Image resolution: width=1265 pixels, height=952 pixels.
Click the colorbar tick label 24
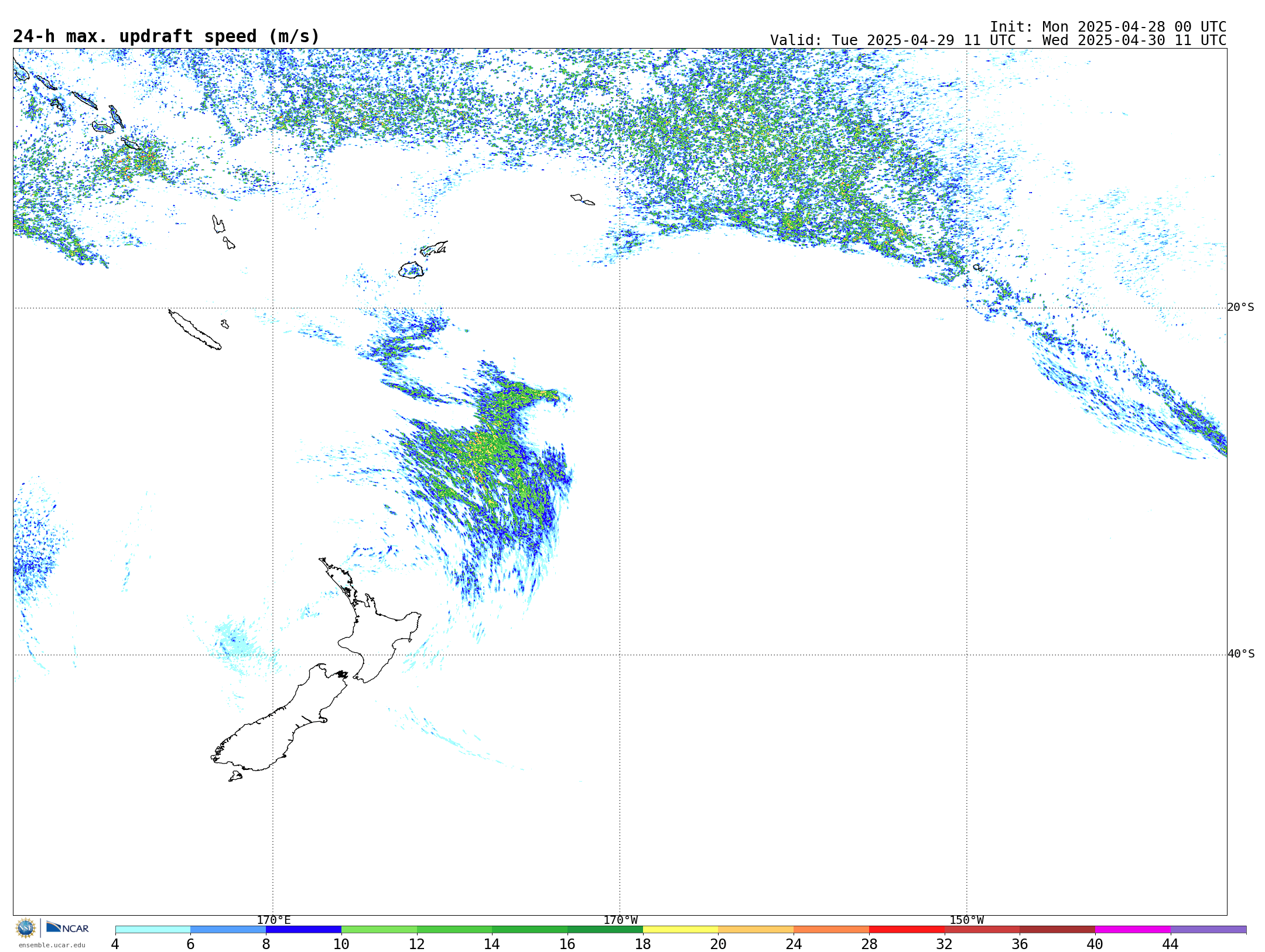pos(794,944)
